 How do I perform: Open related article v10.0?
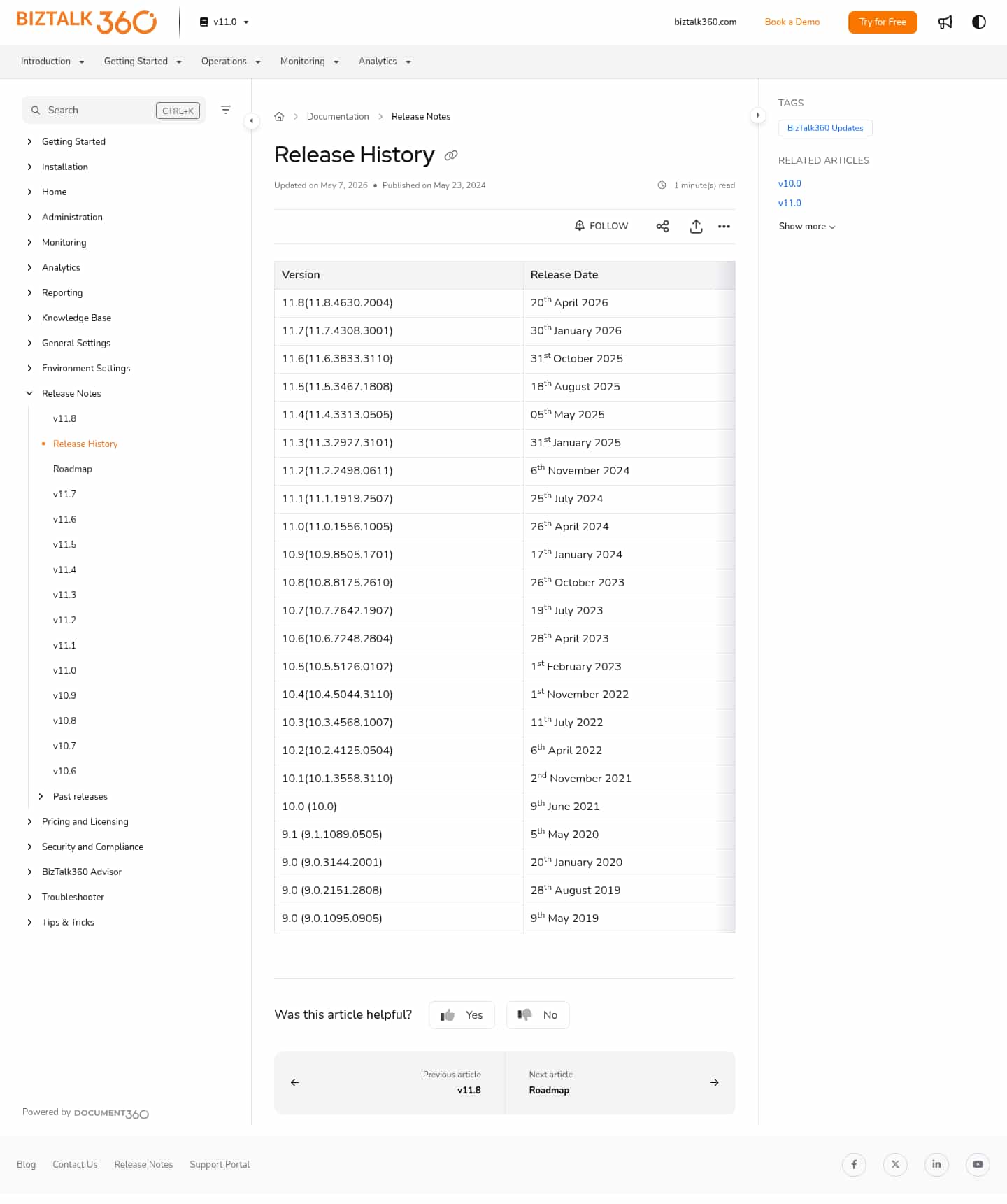coord(790,184)
